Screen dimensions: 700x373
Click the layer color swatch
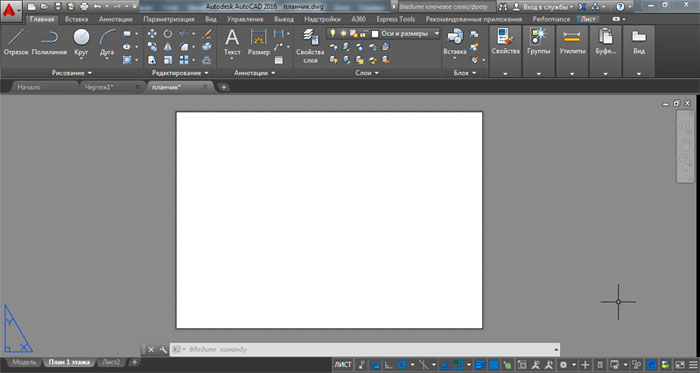[x=375, y=34]
